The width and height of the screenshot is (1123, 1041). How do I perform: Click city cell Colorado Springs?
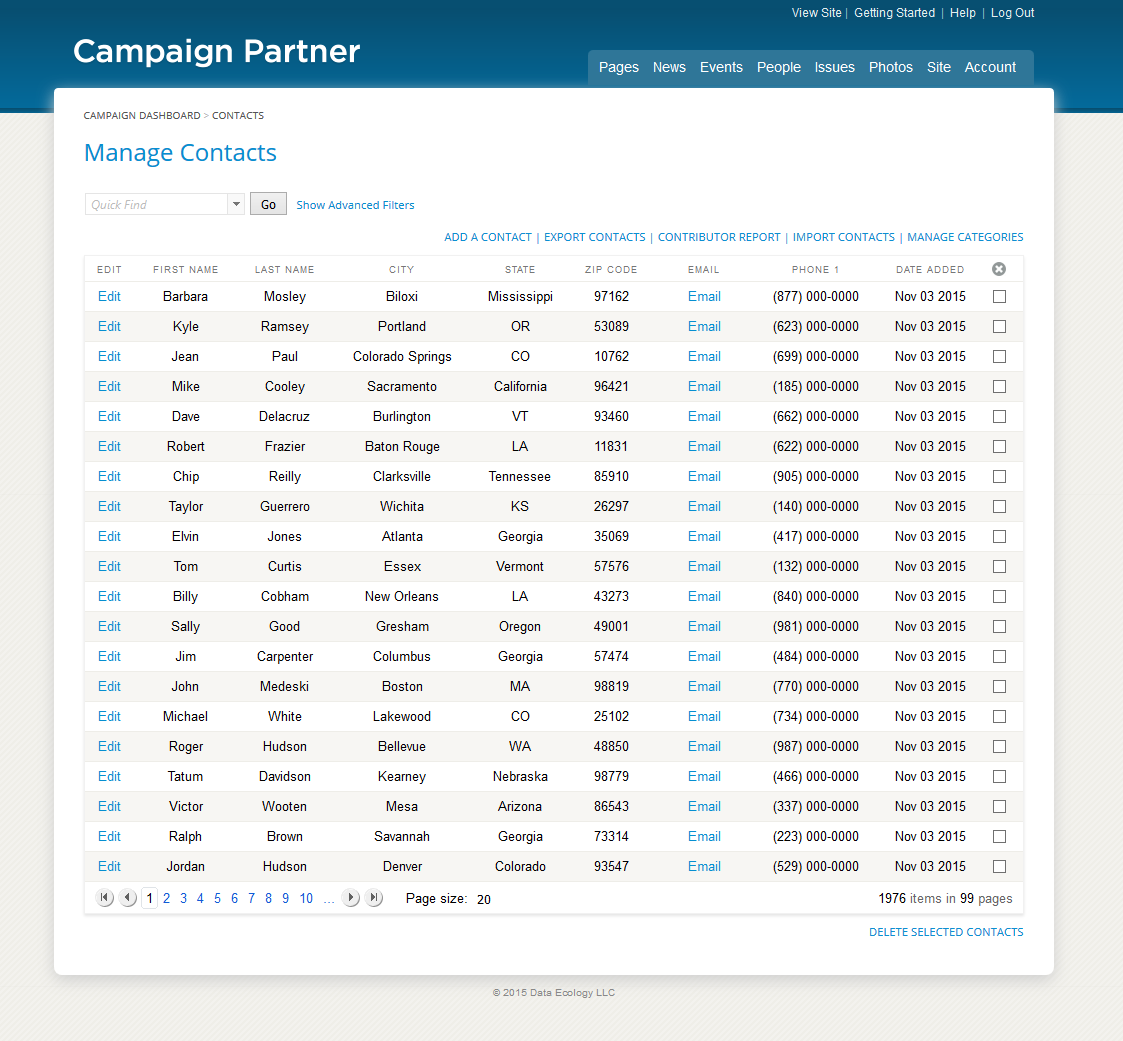point(402,357)
